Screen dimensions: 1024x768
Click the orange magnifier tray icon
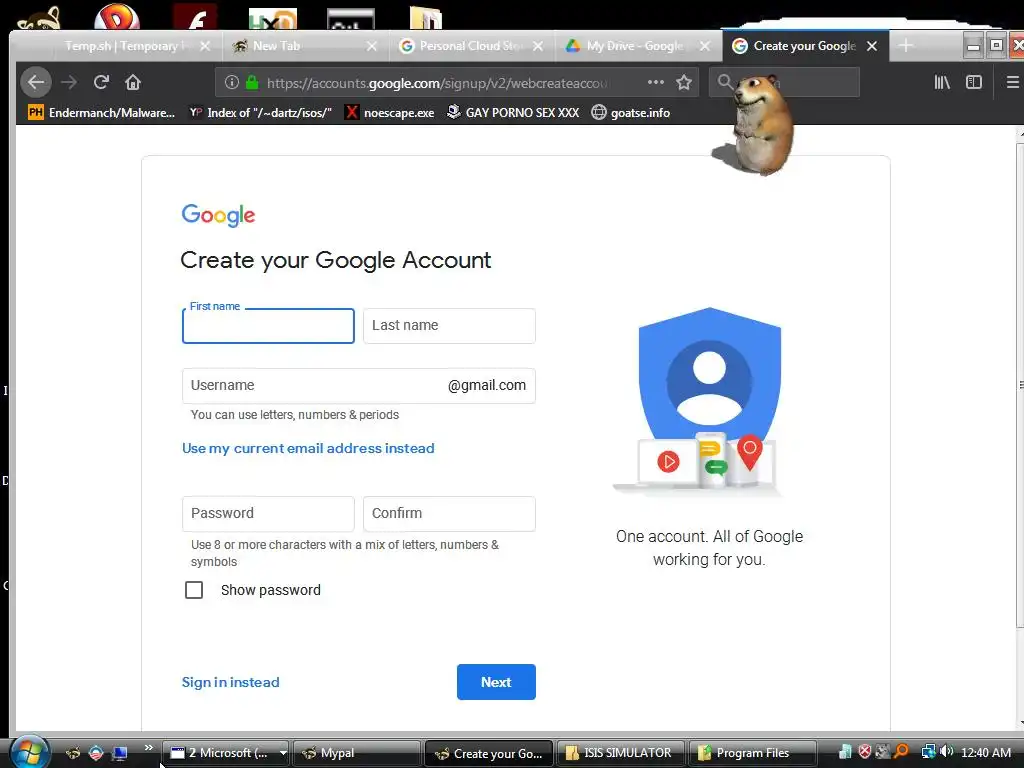coord(901,752)
